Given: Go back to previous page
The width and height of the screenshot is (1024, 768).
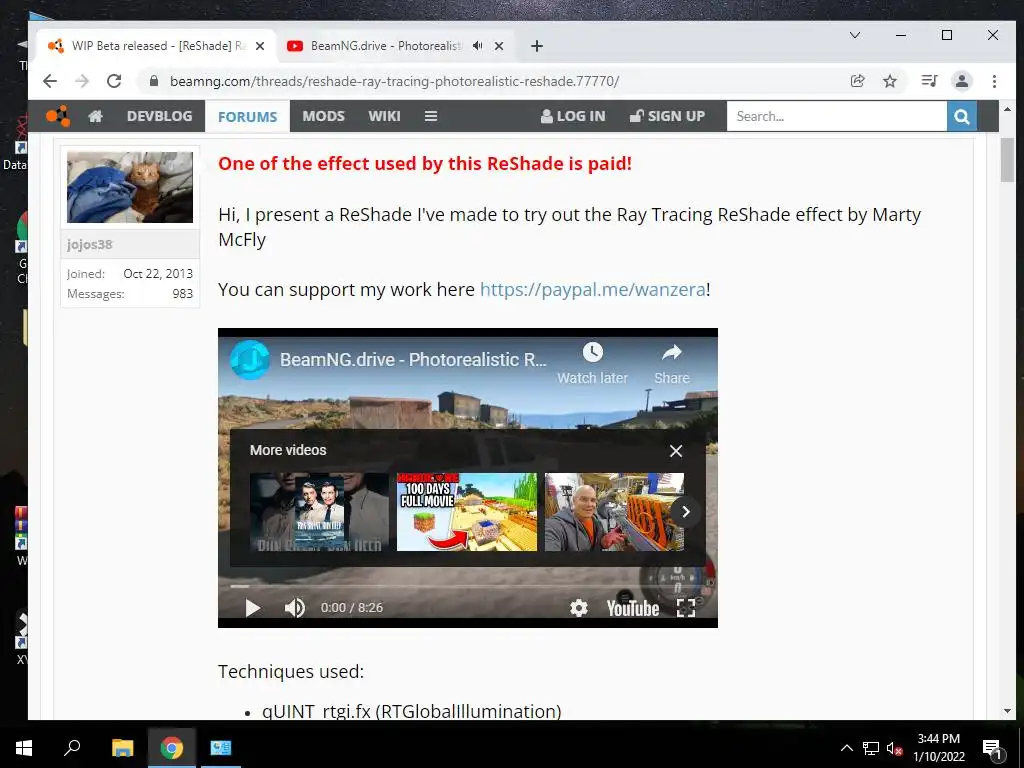Looking at the screenshot, I should click(50, 81).
